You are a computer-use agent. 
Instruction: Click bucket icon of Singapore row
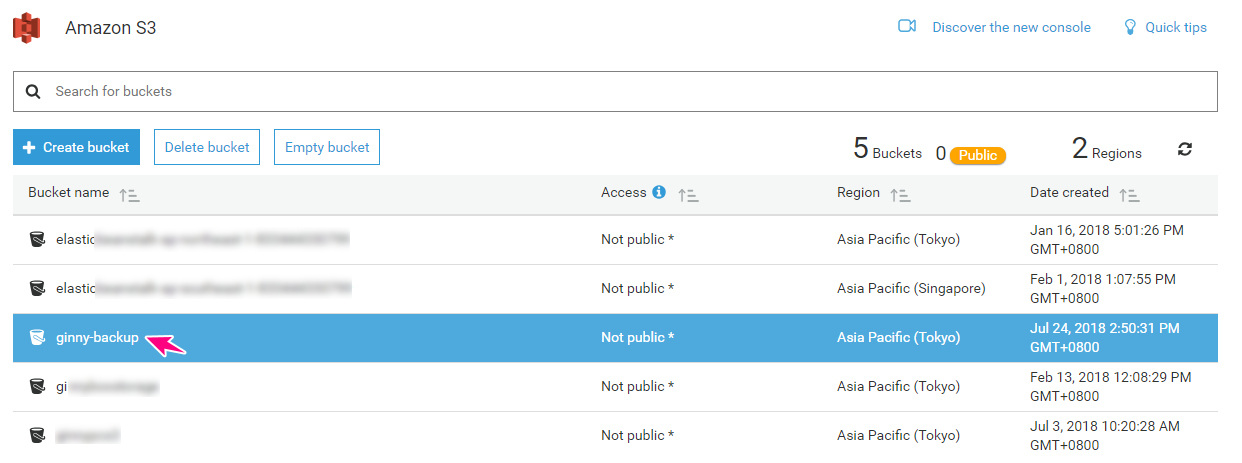point(37,288)
